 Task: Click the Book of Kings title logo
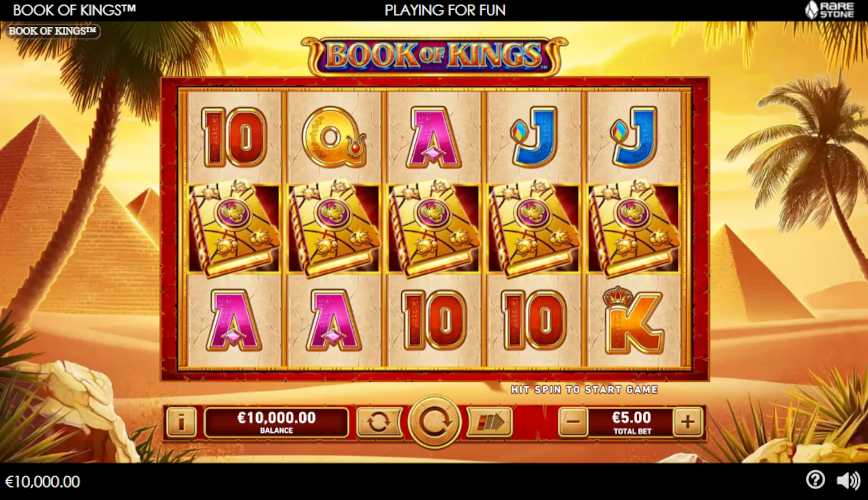435,55
